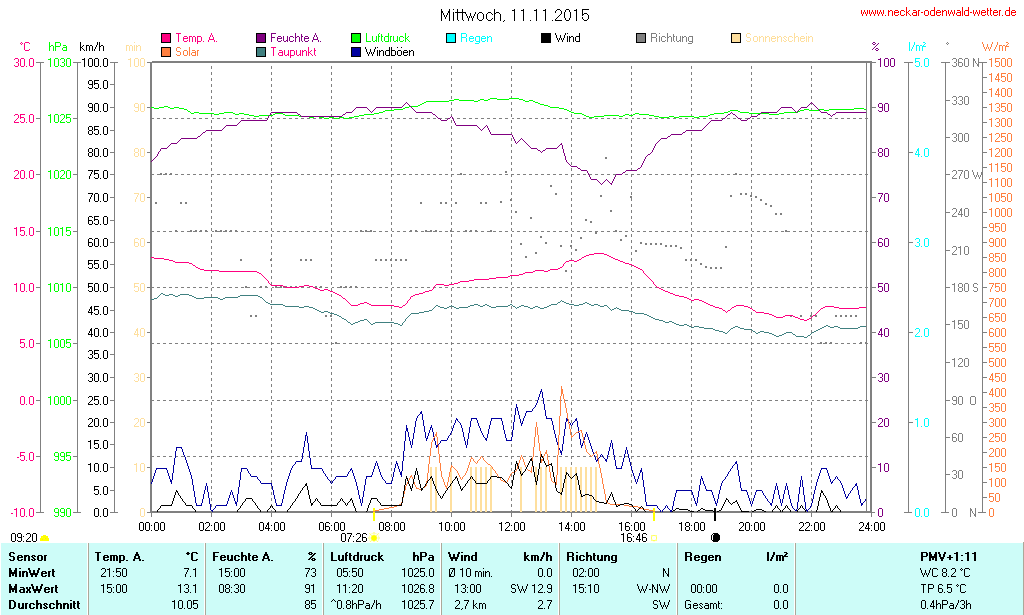Click the black Wind legend square

[x=546, y=39]
